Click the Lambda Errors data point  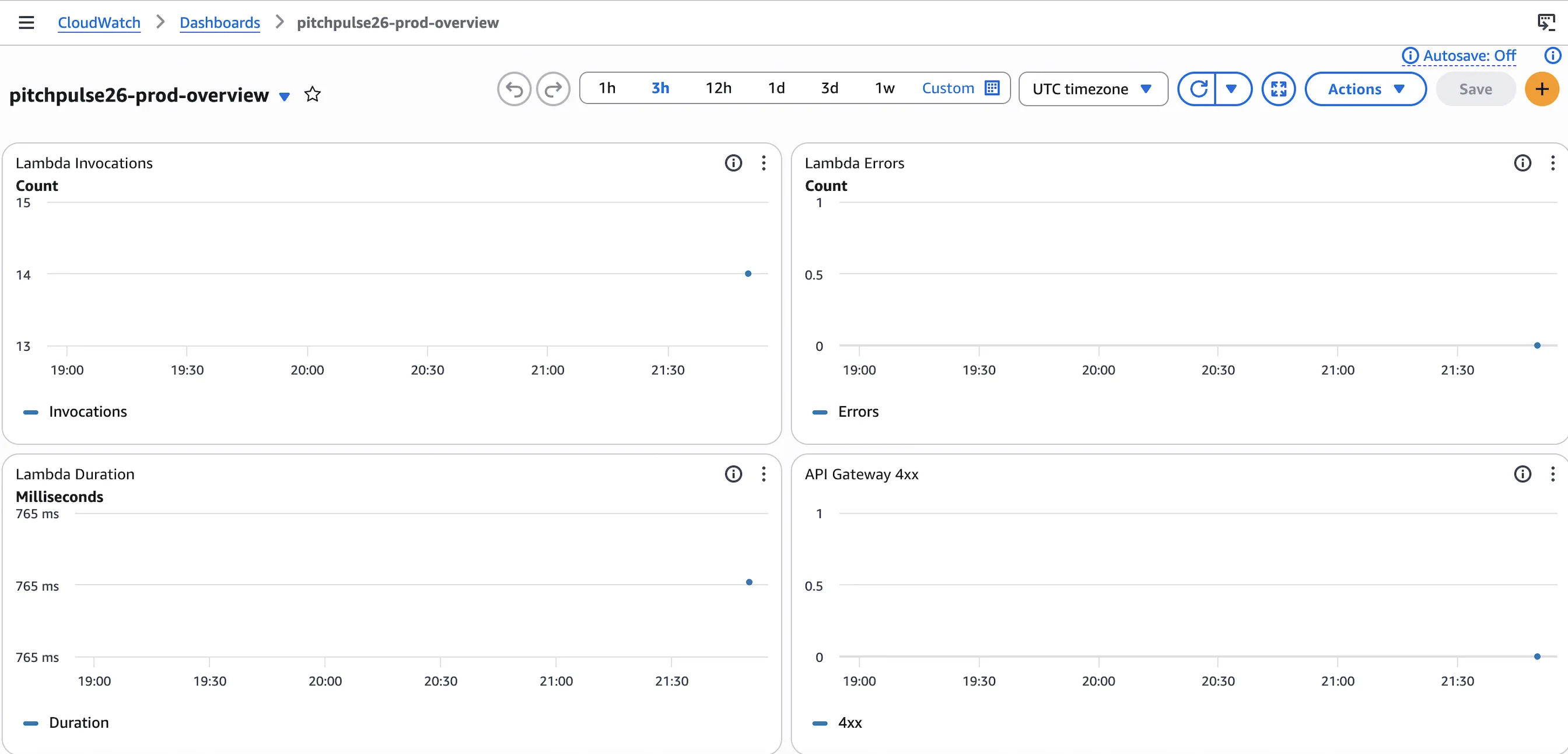click(x=1537, y=345)
